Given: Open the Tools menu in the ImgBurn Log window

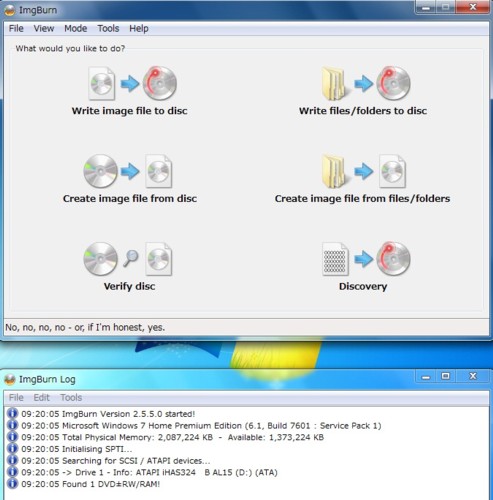Looking at the screenshot, I should [x=71, y=398].
